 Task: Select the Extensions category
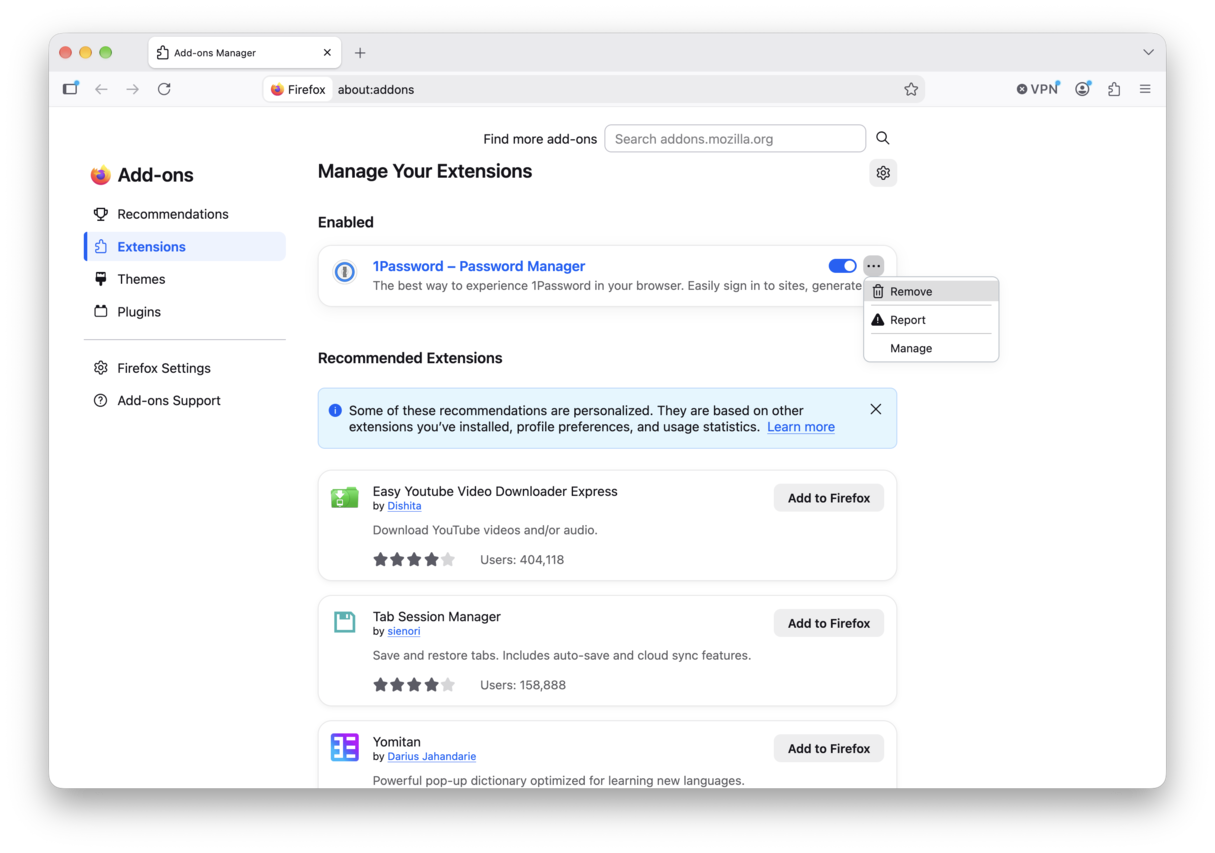185,247
